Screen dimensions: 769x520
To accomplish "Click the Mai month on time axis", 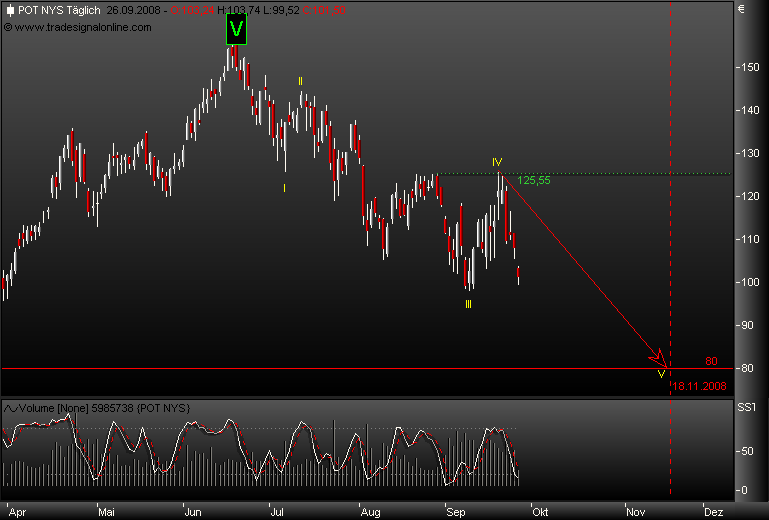I will point(106,512).
